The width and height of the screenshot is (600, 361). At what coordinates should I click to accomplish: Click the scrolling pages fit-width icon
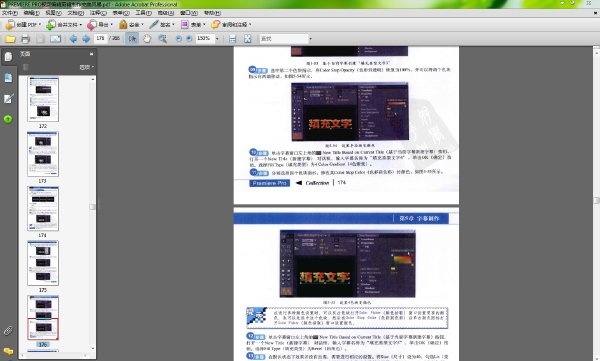pyautogui.click(x=232, y=39)
